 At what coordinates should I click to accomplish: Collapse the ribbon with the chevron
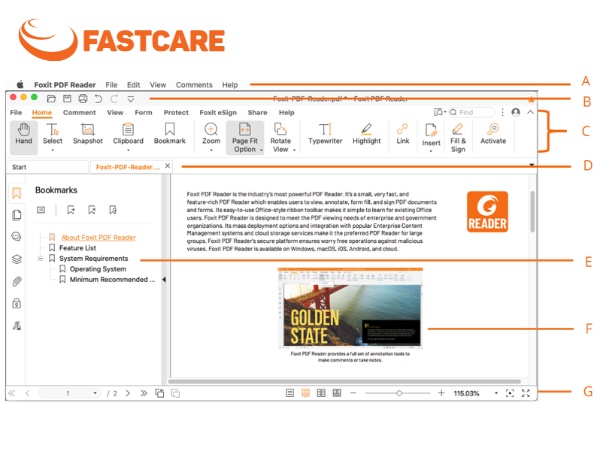pos(530,112)
